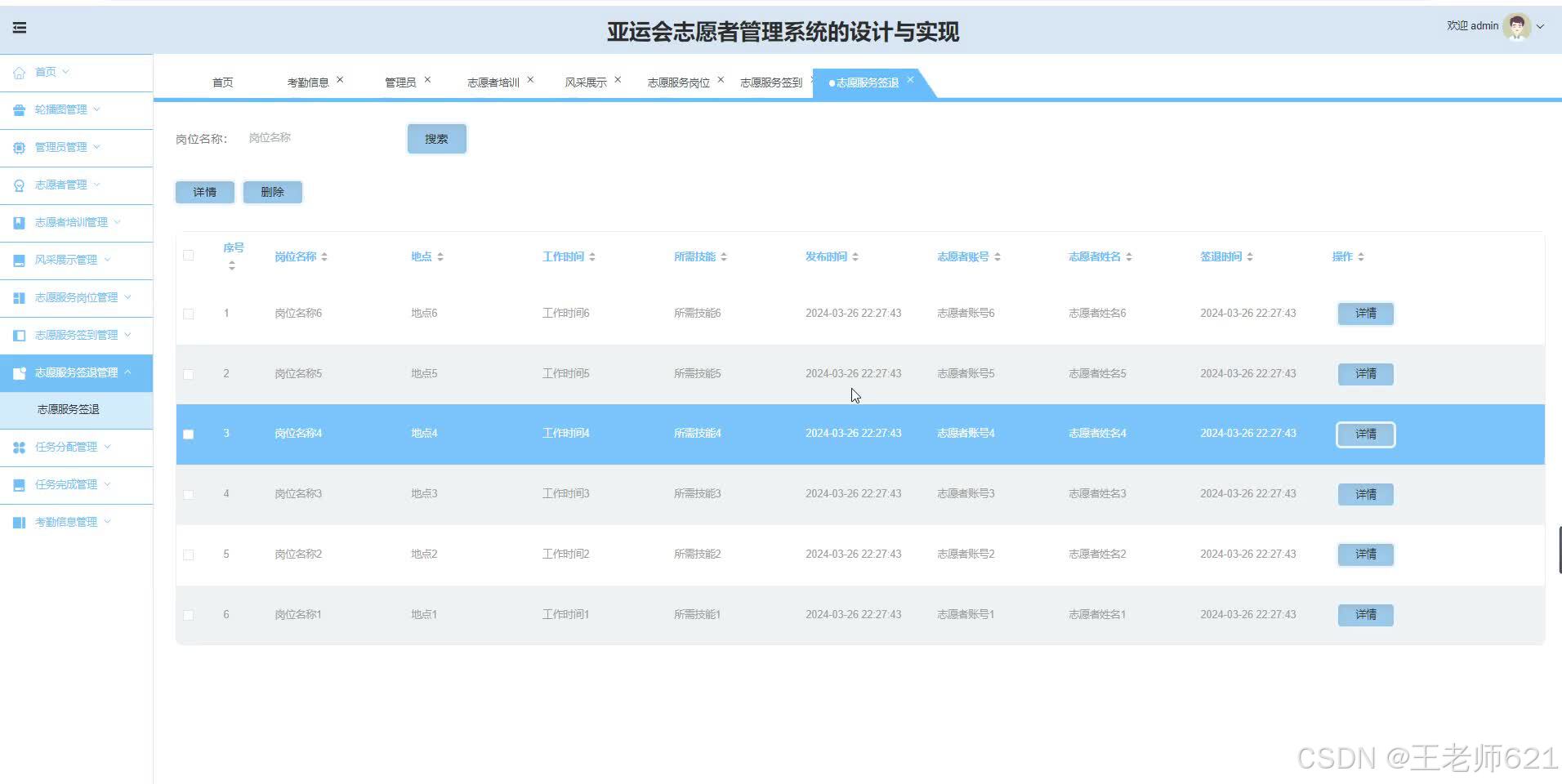This screenshot has height=784, width=1562.
Task: Click the 任务完成管理 sidebar icon
Action: coord(19,485)
